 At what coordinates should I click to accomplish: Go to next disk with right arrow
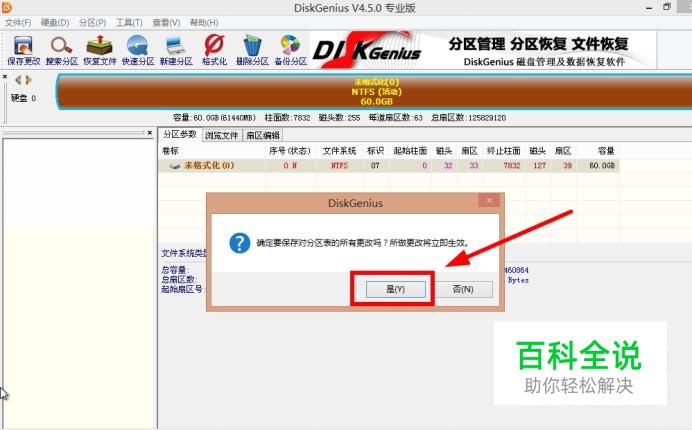click(x=29, y=80)
